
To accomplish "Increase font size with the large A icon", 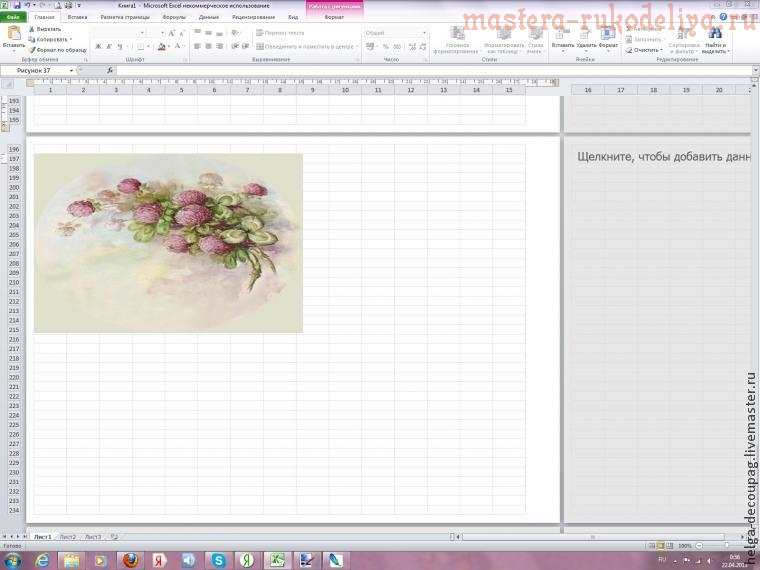I will [x=171, y=33].
